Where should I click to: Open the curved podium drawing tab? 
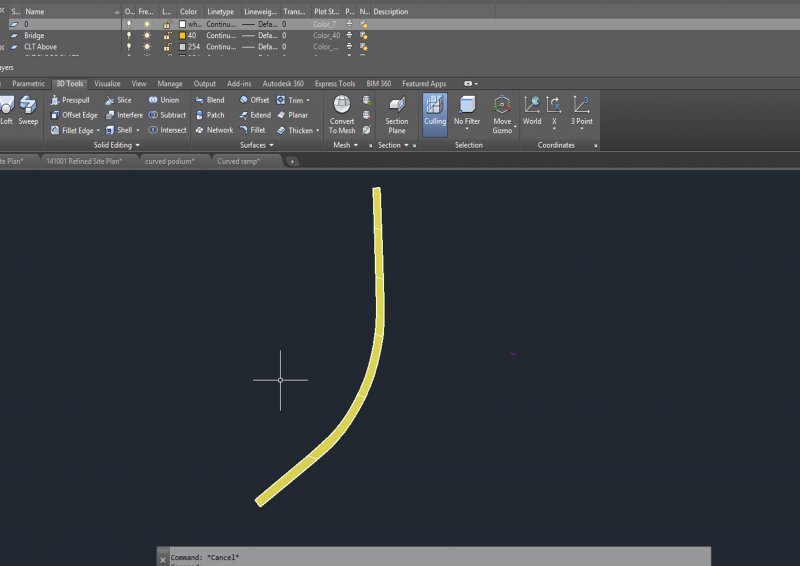[x=170, y=161]
